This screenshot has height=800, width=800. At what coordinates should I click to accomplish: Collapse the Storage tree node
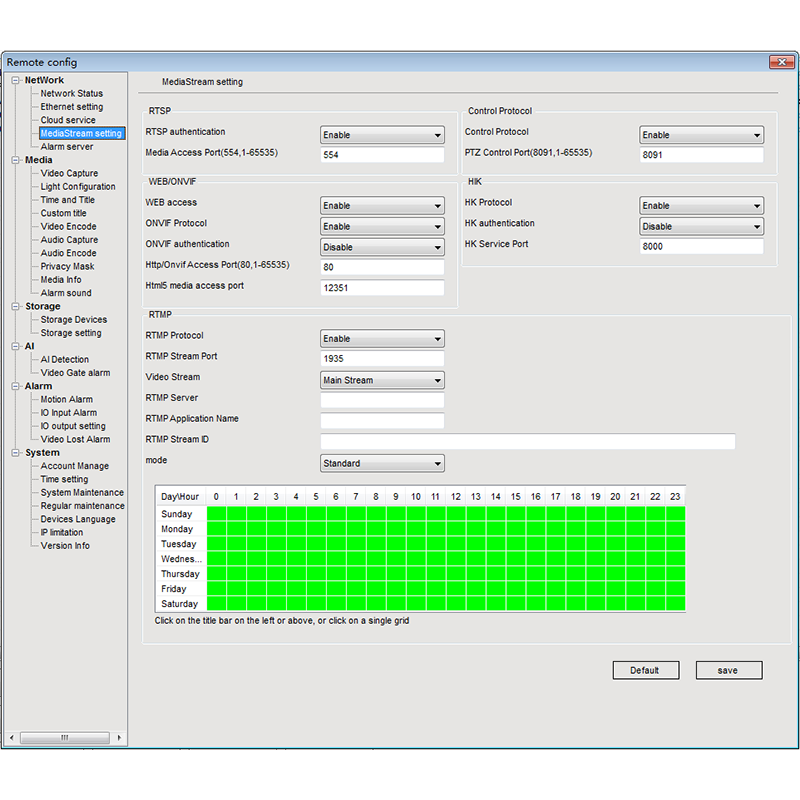16,307
